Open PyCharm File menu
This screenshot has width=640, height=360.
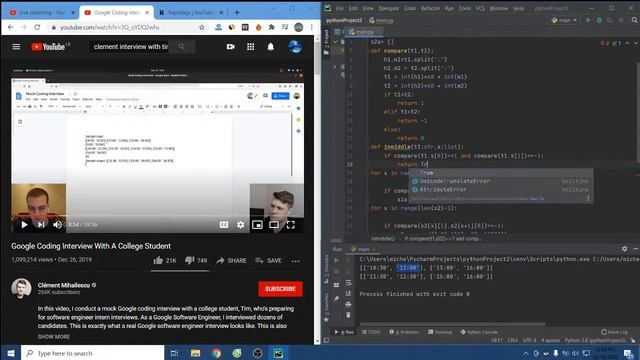tap(340, 8)
